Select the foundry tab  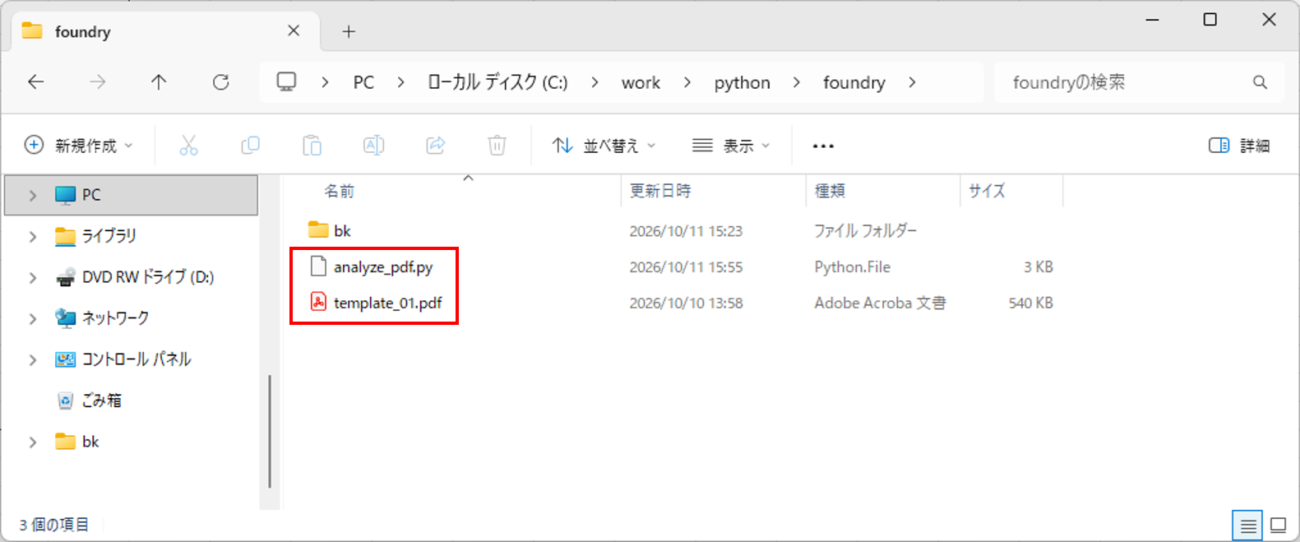click(x=164, y=31)
